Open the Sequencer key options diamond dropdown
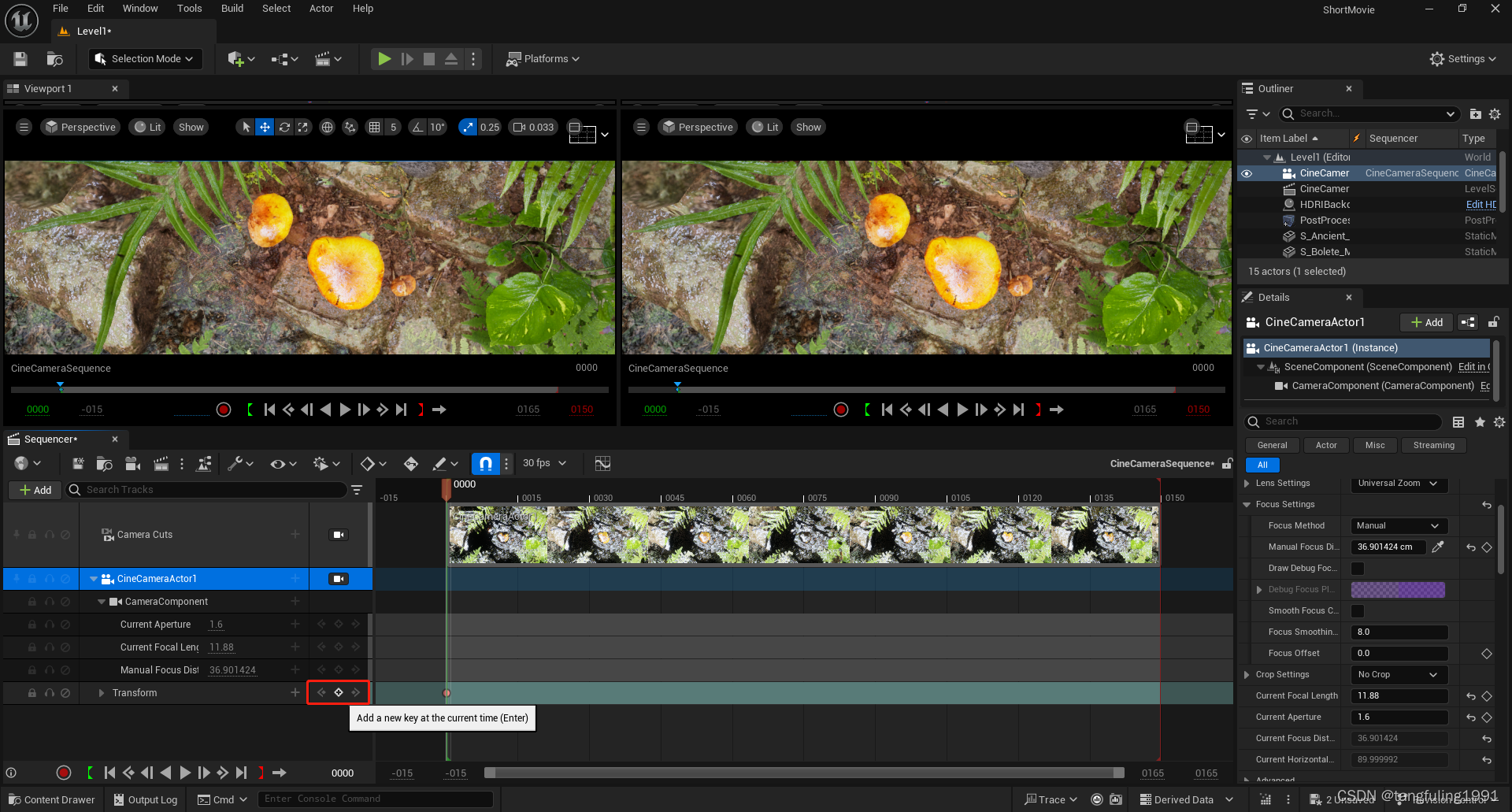The width and height of the screenshot is (1512, 812). (373, 464)
